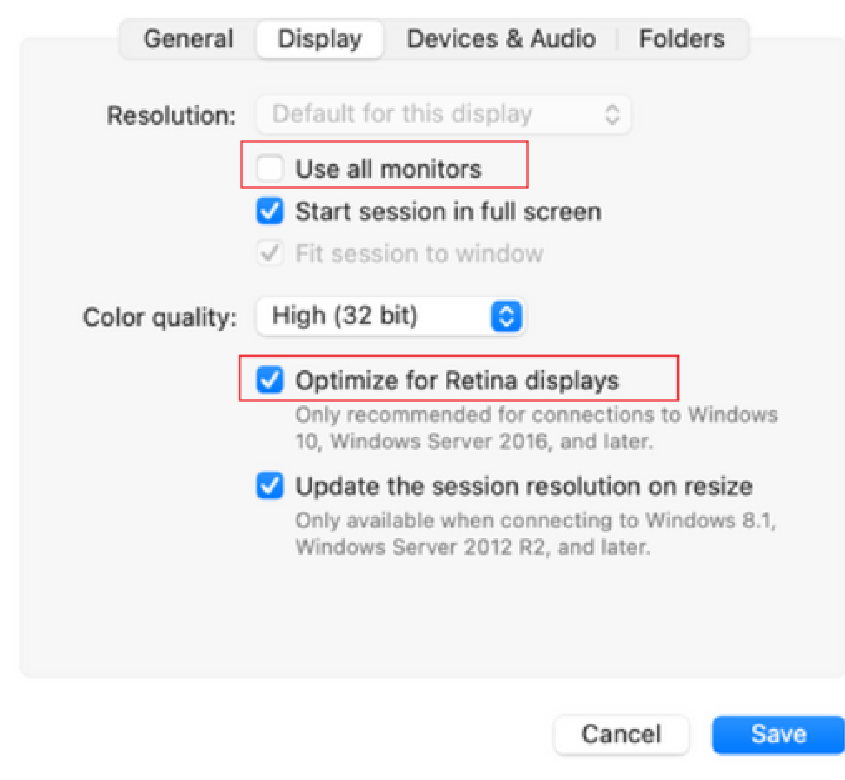Uncheck Start session in full screen
The width and height of the screenshot is (845, 780).
coord(270,211)
